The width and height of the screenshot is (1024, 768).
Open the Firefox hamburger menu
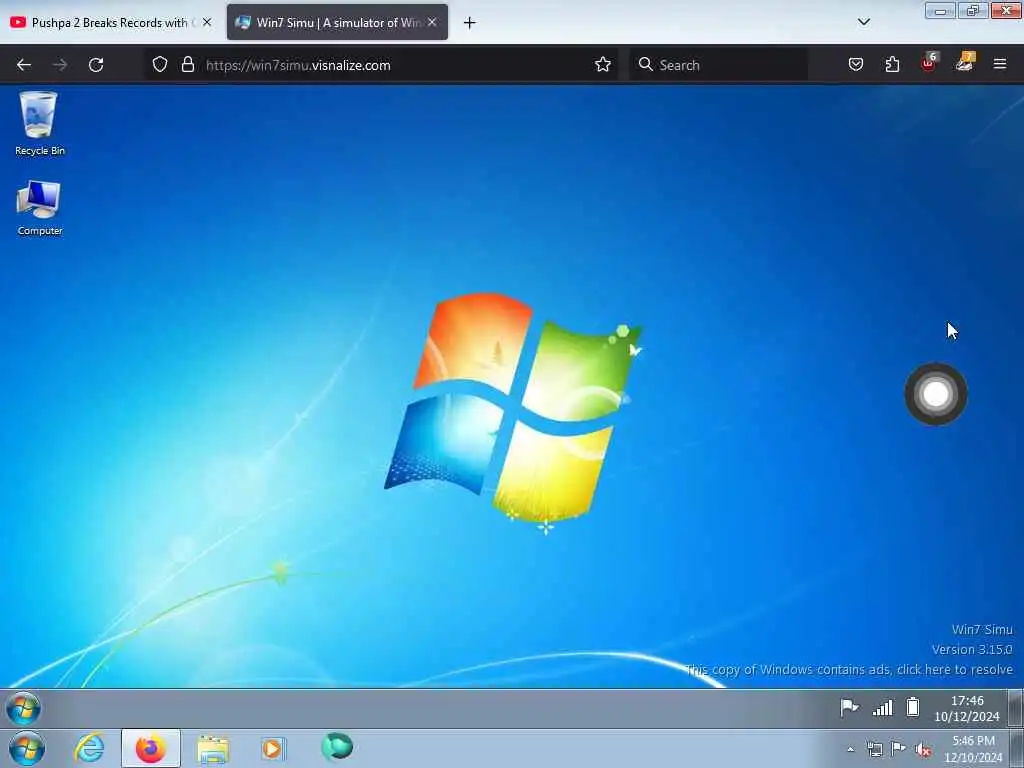tap(1000, 64)
